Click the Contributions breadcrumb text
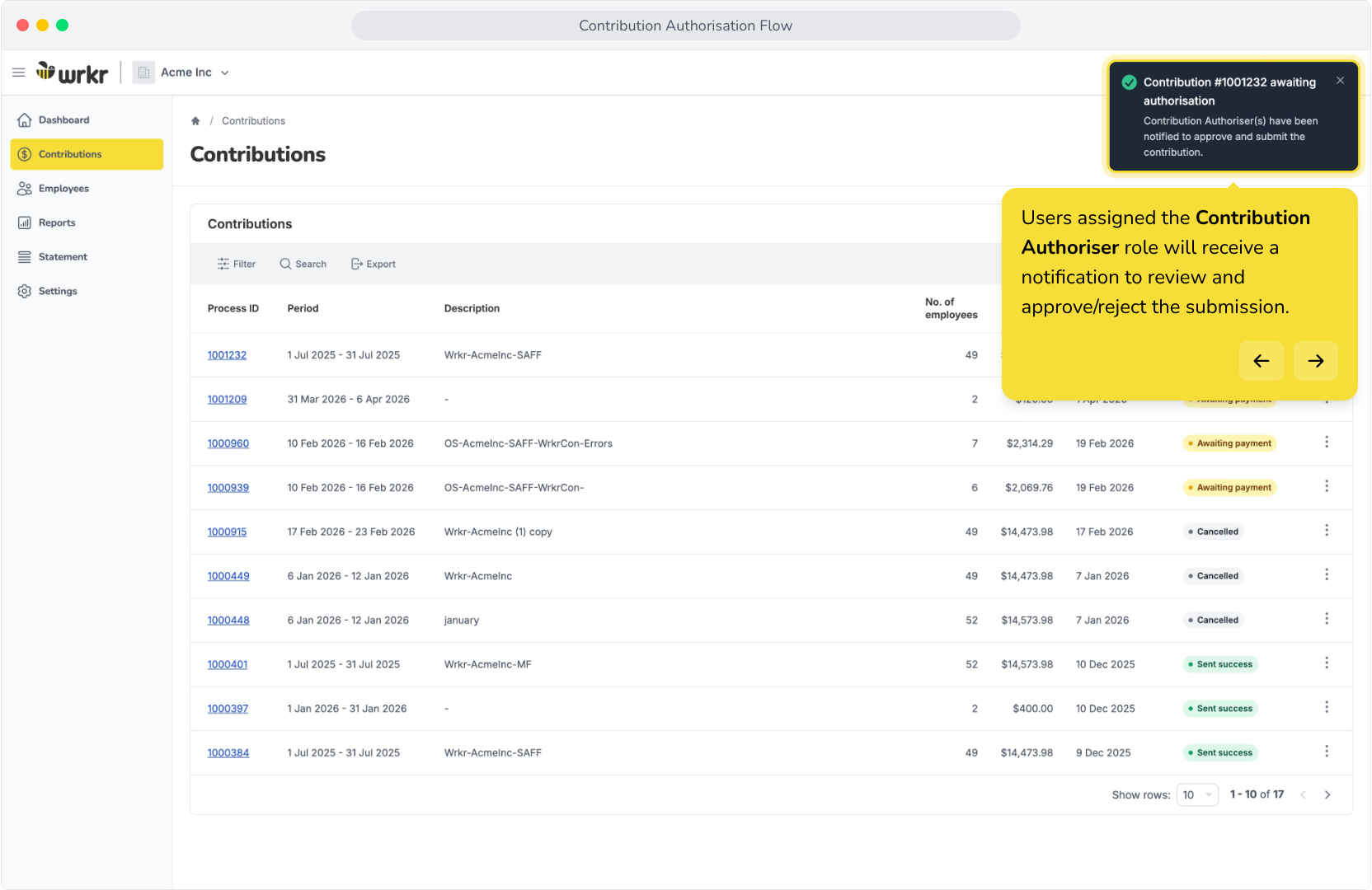The width and height of the screenshot is (1372, 890). tap(253, 121)
